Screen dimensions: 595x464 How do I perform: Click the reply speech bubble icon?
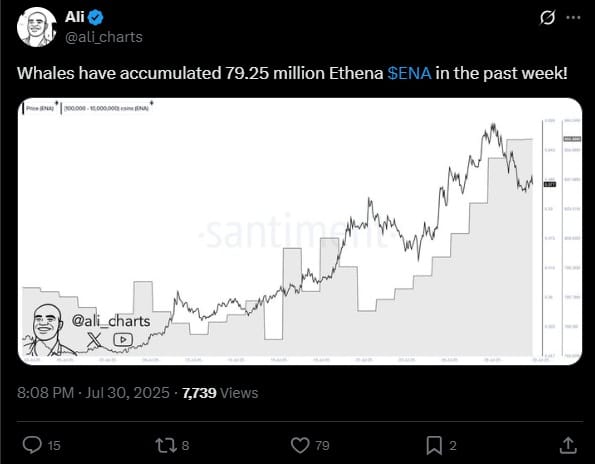(x=32, y=445)
